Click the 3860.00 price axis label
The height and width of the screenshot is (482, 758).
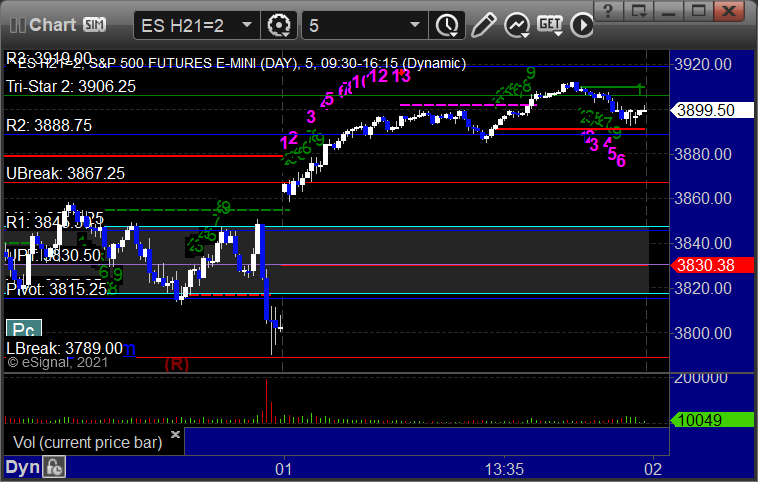click(x=703, y=198)
